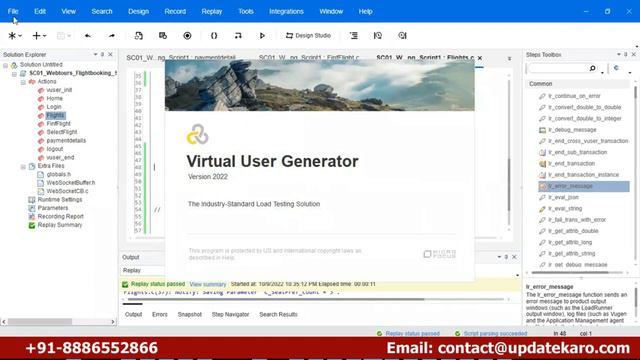Screen dimensions: 640x360
Task: Open the File menu
Action: [13, 11]
